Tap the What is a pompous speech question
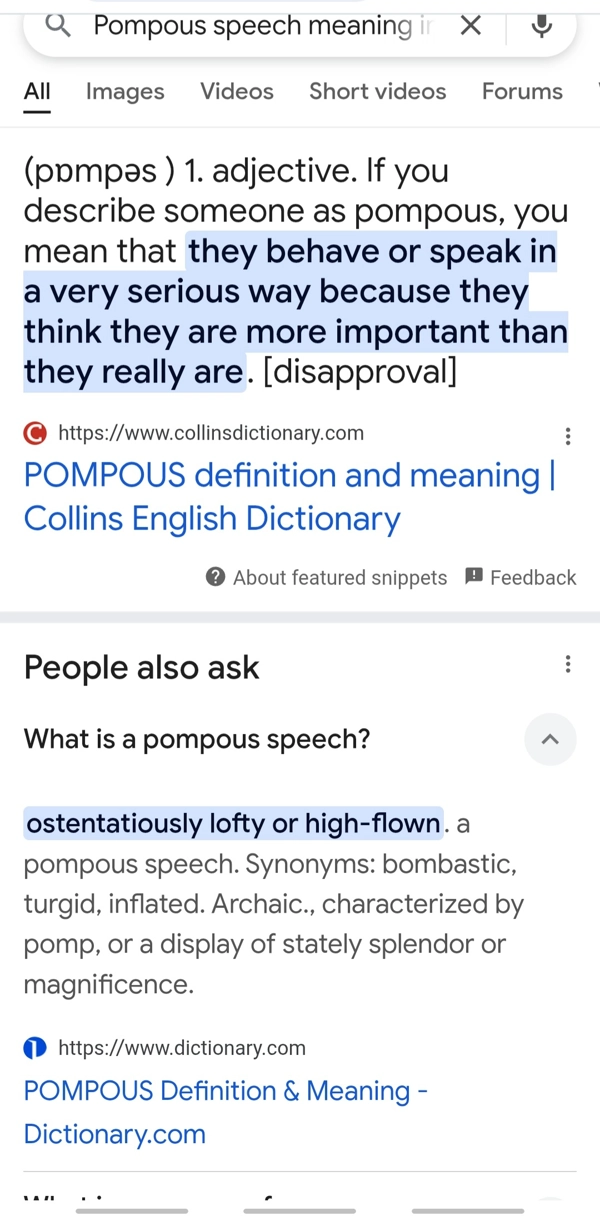The height and width of the screenshot is (1222, 600). (x=197, y=740)
